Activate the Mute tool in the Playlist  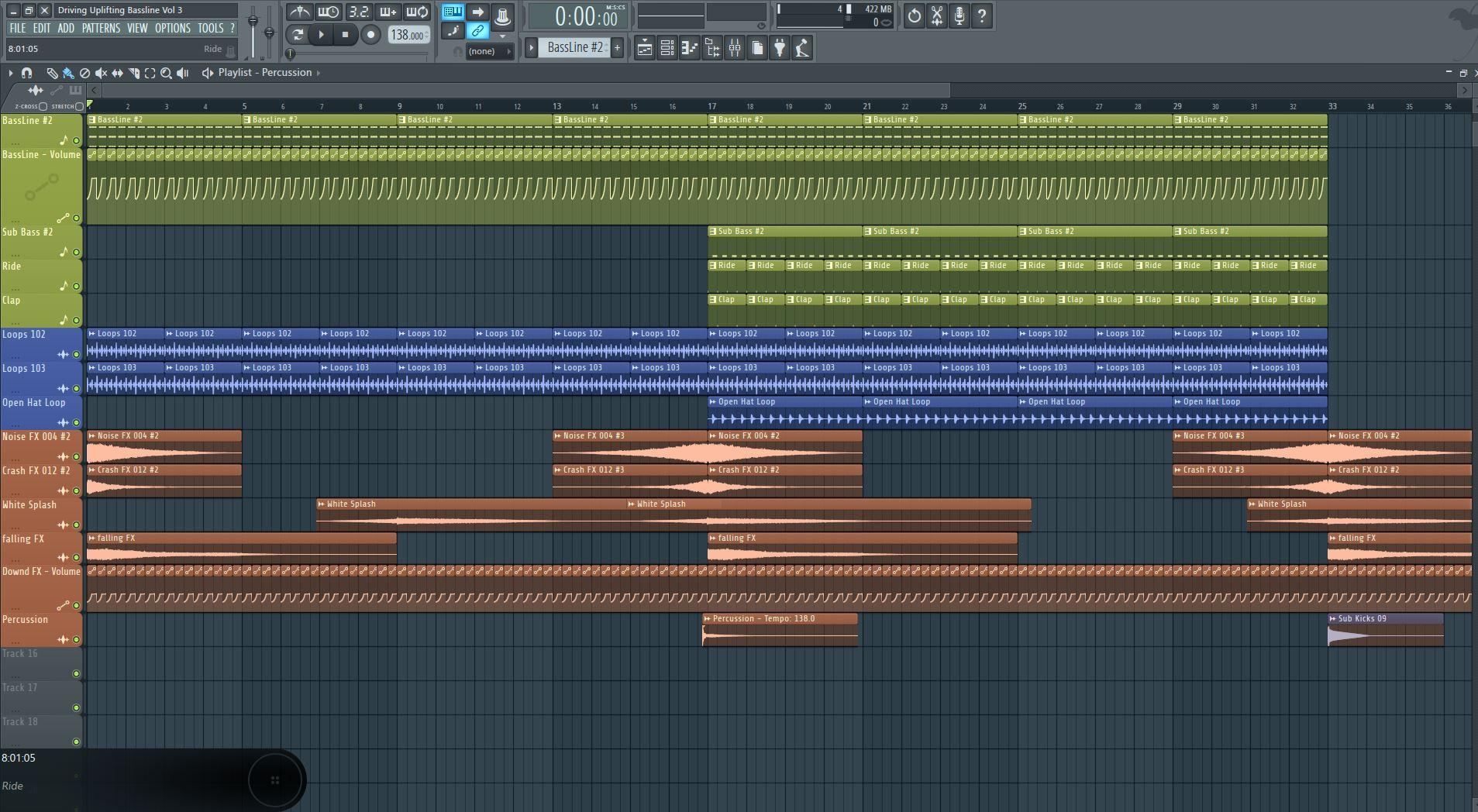(x=102, y=72)
